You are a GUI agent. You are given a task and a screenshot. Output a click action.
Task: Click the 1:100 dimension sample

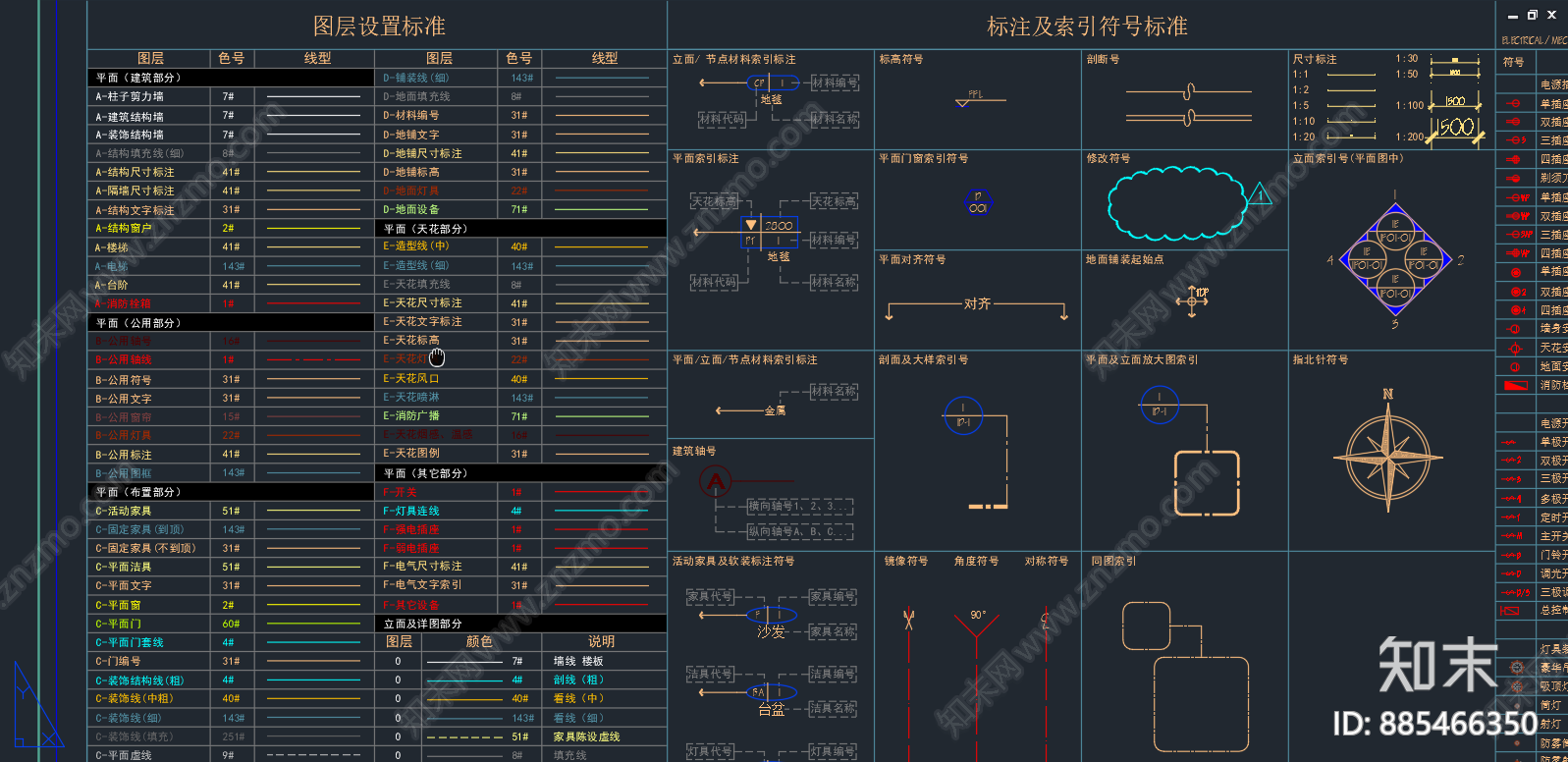pyautogui.click(x=1455, y=102)
